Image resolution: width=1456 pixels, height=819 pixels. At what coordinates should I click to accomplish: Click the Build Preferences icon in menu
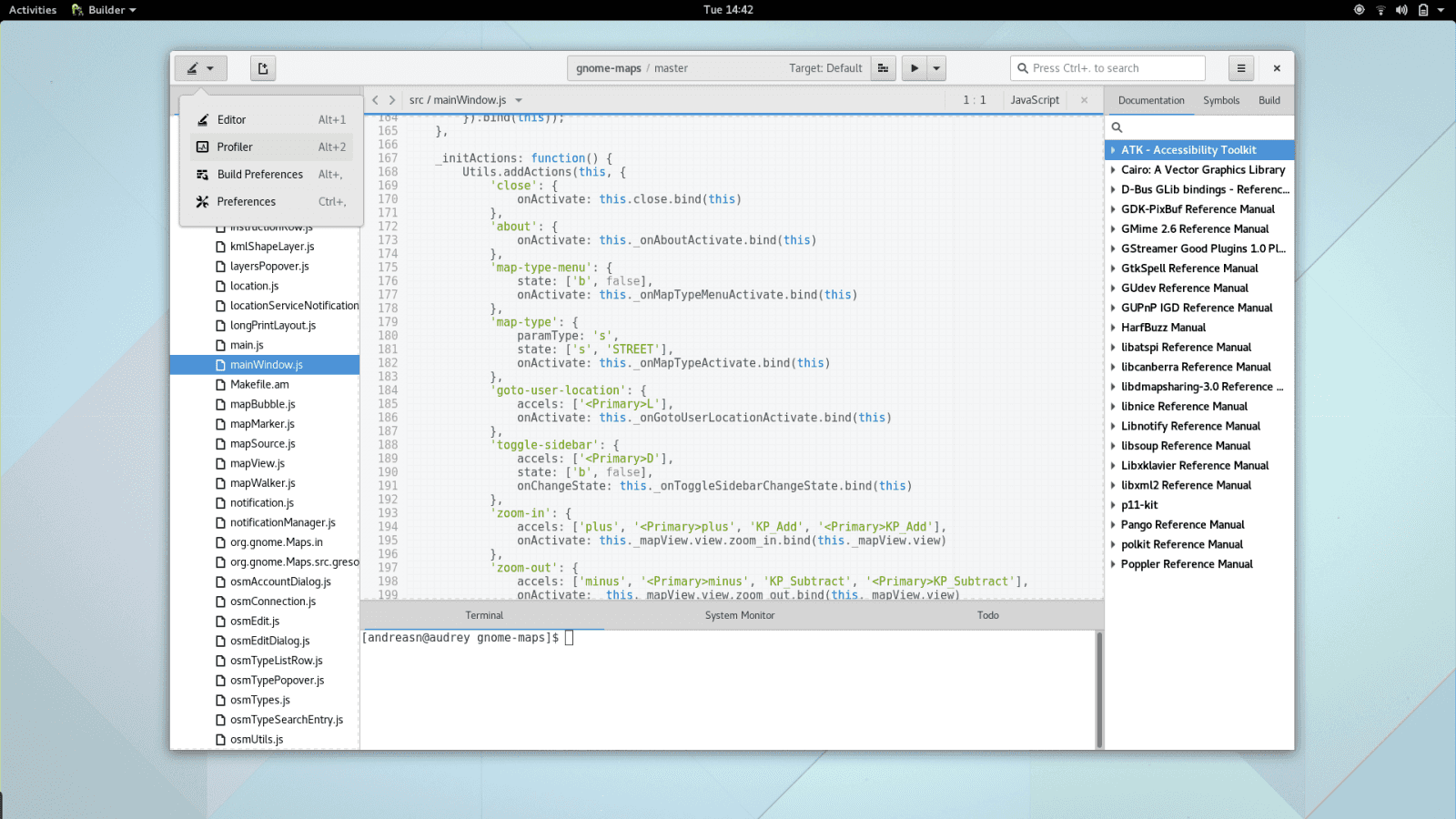[203, 174]
